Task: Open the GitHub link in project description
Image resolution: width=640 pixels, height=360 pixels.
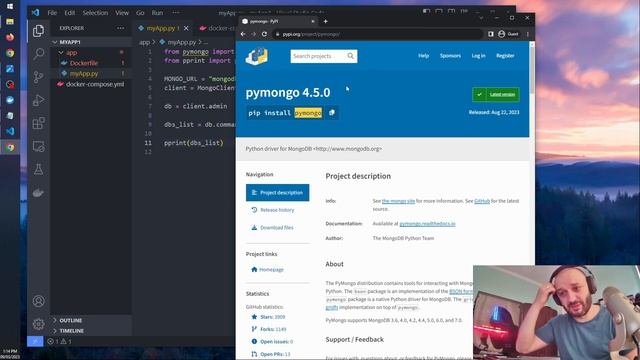Action: 482,201
